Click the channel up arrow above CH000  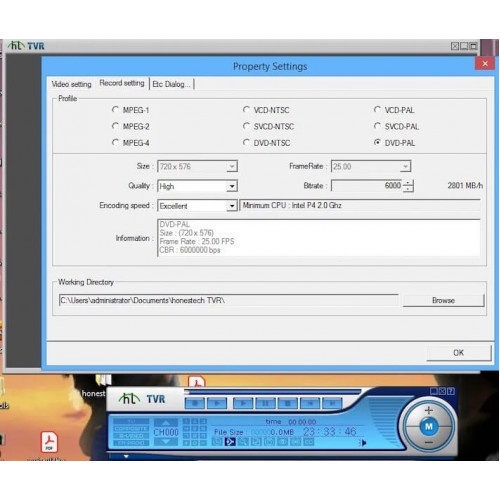[x=166, y=423]
